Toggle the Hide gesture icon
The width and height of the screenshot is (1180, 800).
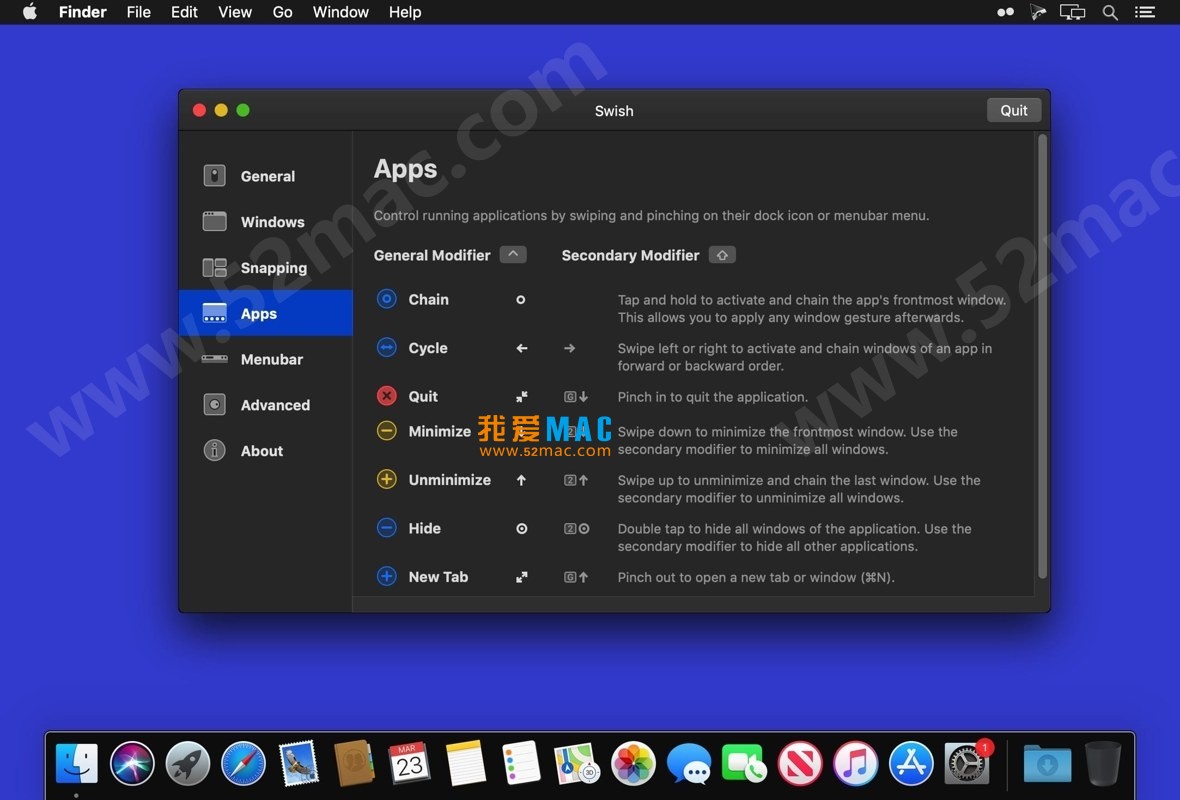pos(387,528)
